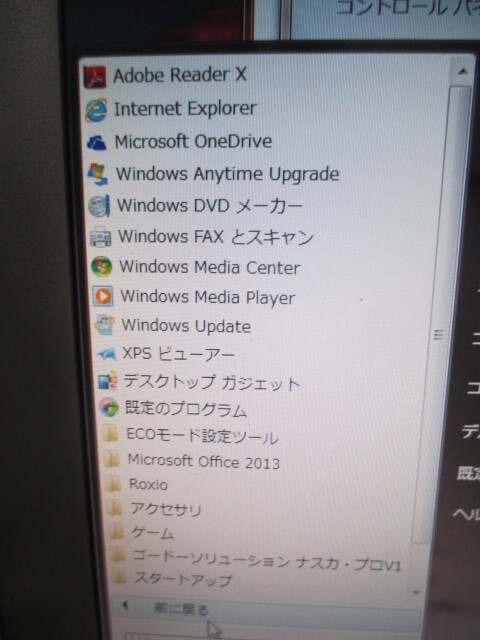Click the scrollbar up arrow in program list

pos(462,72)
